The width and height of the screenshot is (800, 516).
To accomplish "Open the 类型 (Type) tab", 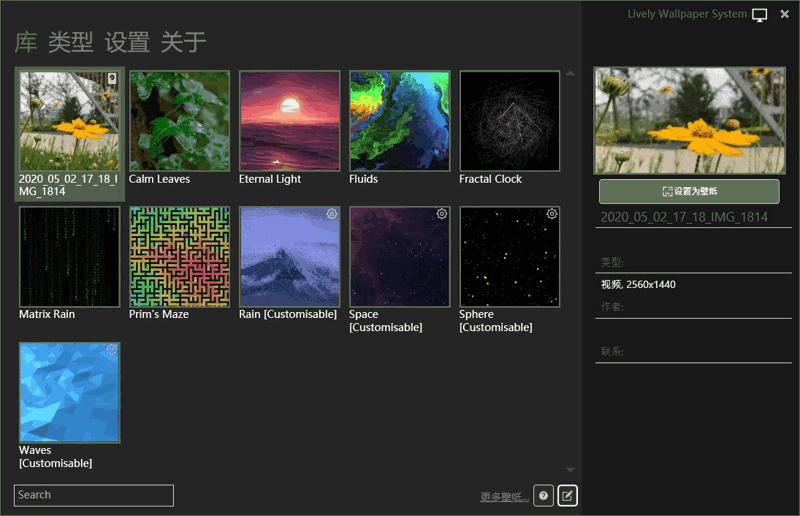I will point(70,42).
